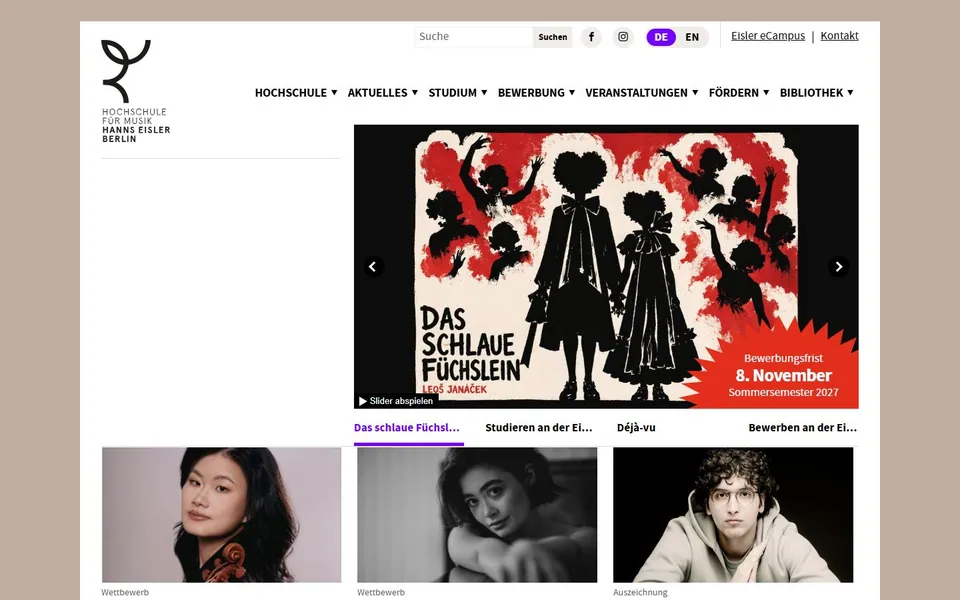960x600 pixels.
Task: Focus the Suche search field
Action: pos(474,37)
